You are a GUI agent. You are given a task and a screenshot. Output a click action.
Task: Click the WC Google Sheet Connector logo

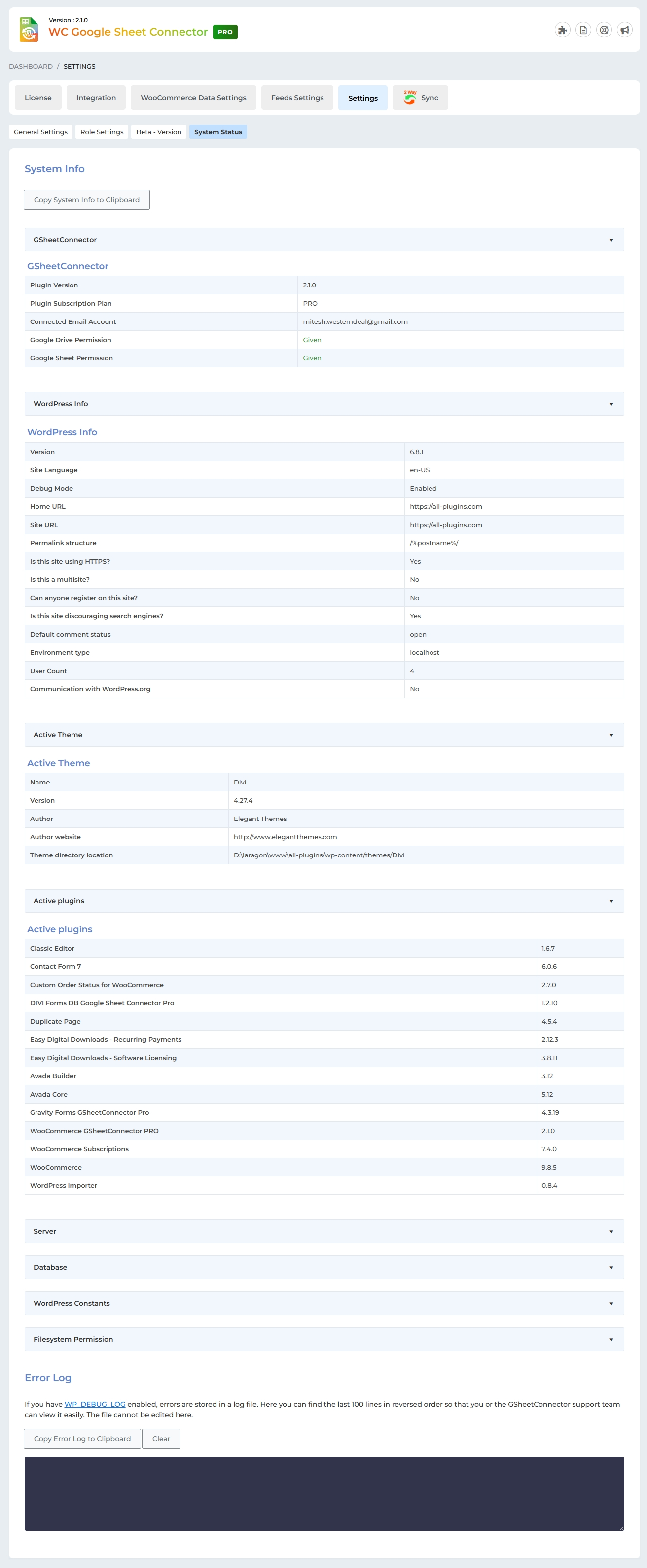(x=29, y=30)
